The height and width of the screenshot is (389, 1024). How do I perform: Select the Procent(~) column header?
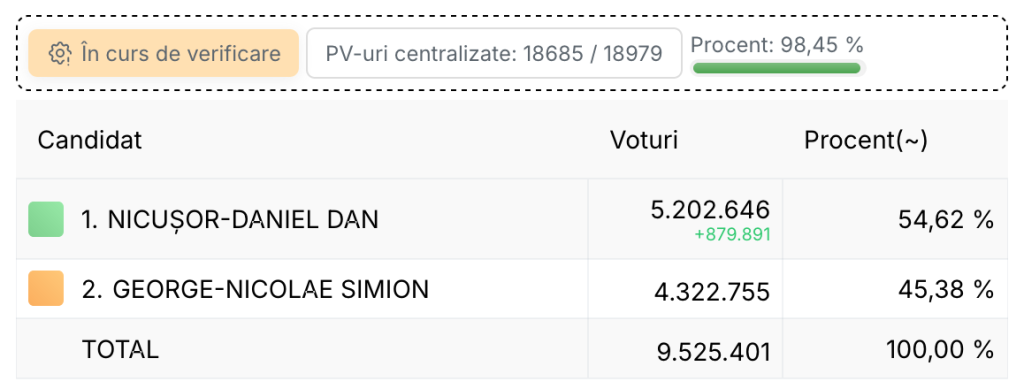pyautogui.click(x=866, y=140)
